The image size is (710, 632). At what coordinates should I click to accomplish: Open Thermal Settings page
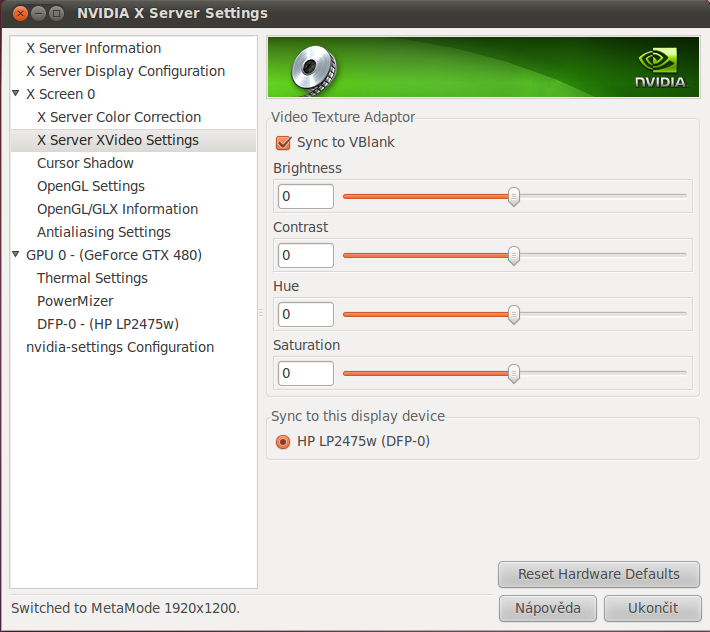pyautogui.click(x=92, y=278)
